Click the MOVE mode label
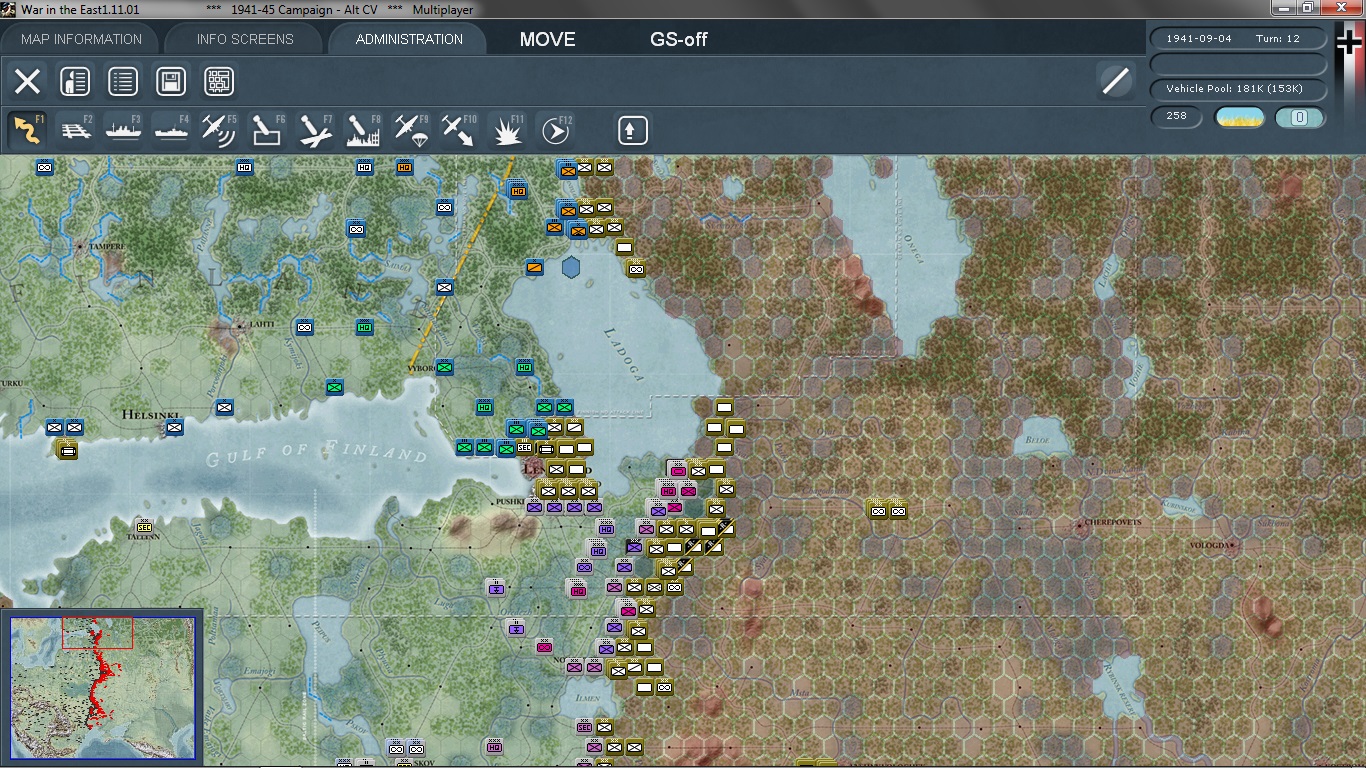Viewport: 1366px width, 768px height. click(x=547, y=39)
